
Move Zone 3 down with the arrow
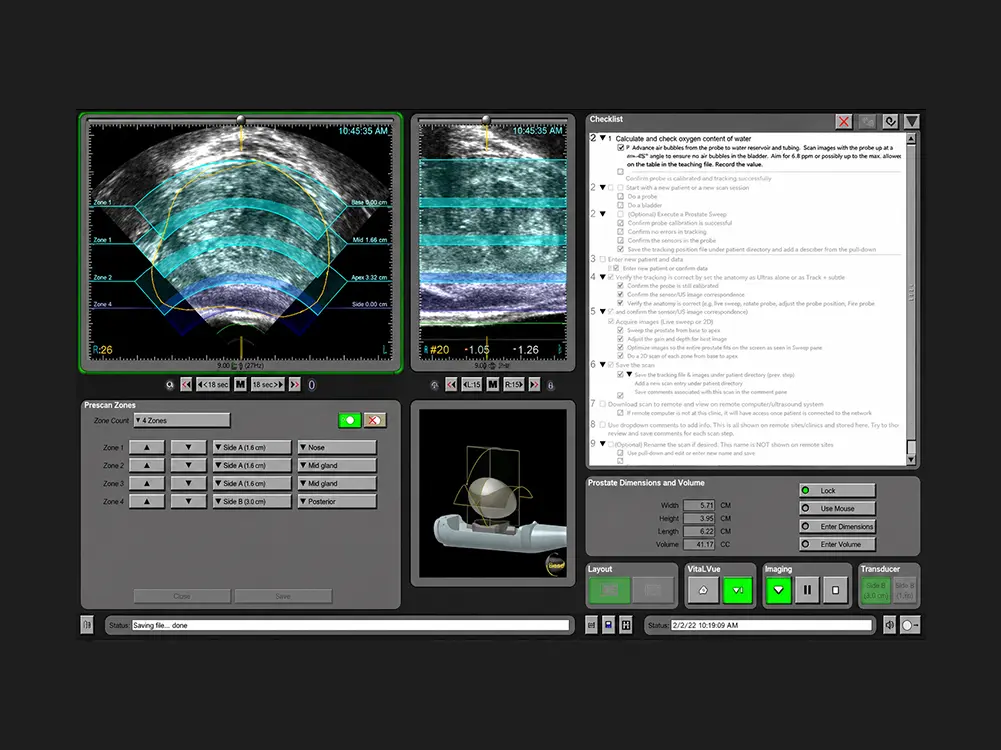pos(188,483)
